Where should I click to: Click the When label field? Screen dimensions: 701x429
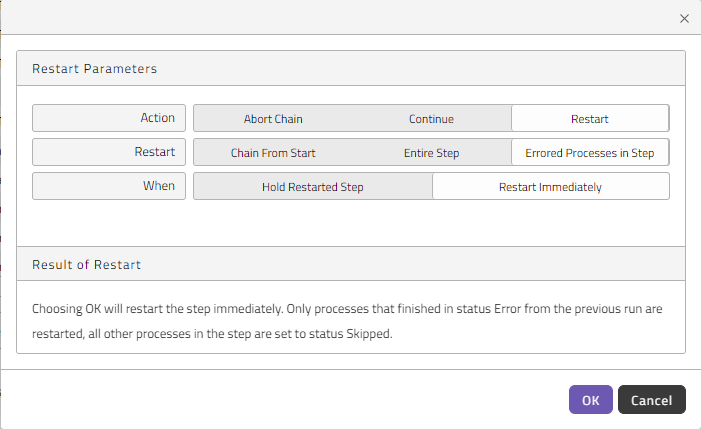(x=109, y=186)
